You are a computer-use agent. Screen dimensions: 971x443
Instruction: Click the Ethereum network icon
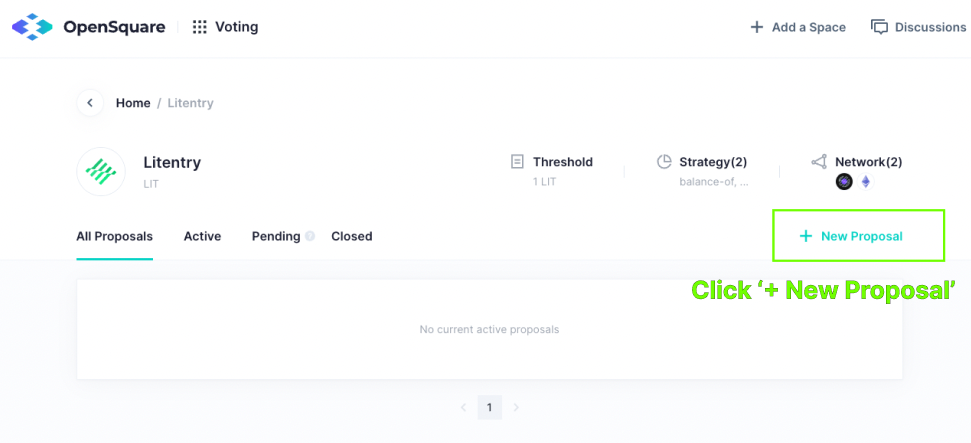click(x=866, y=182)
